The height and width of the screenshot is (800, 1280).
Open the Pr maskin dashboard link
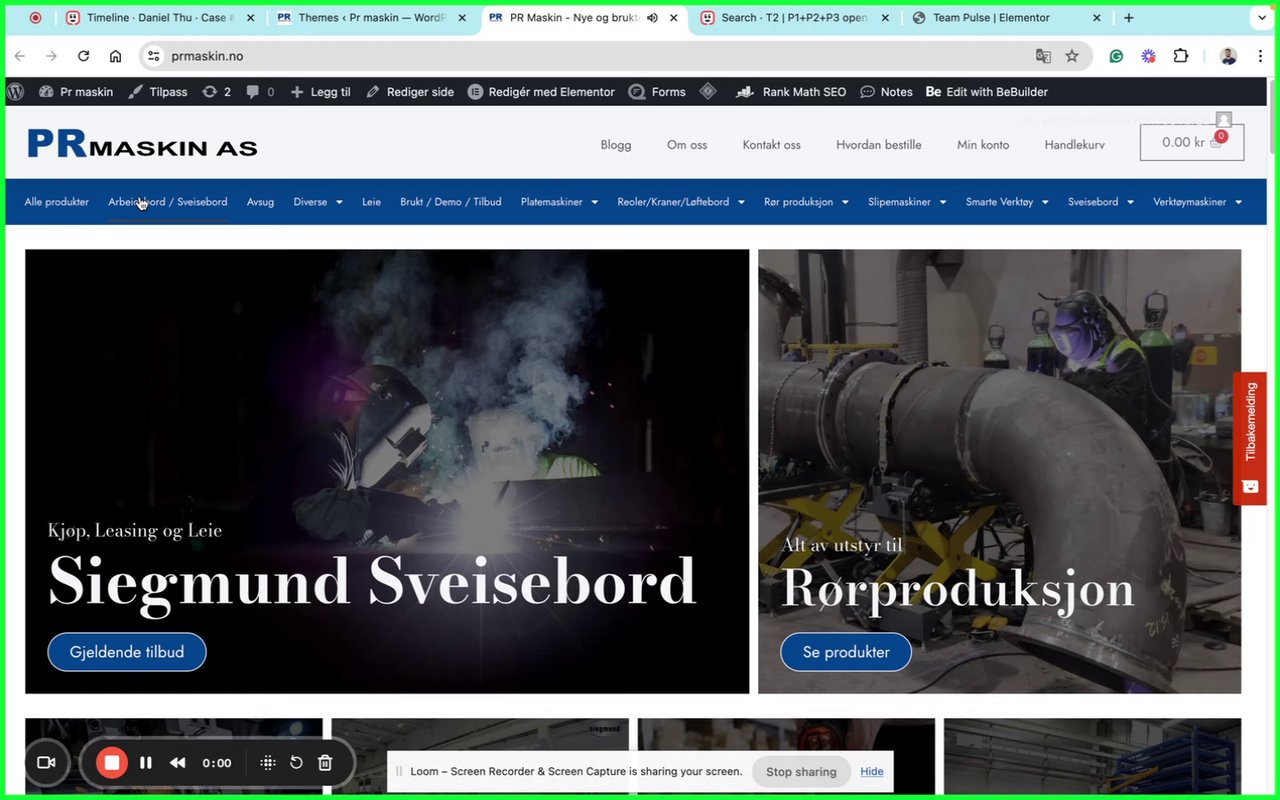76,91
